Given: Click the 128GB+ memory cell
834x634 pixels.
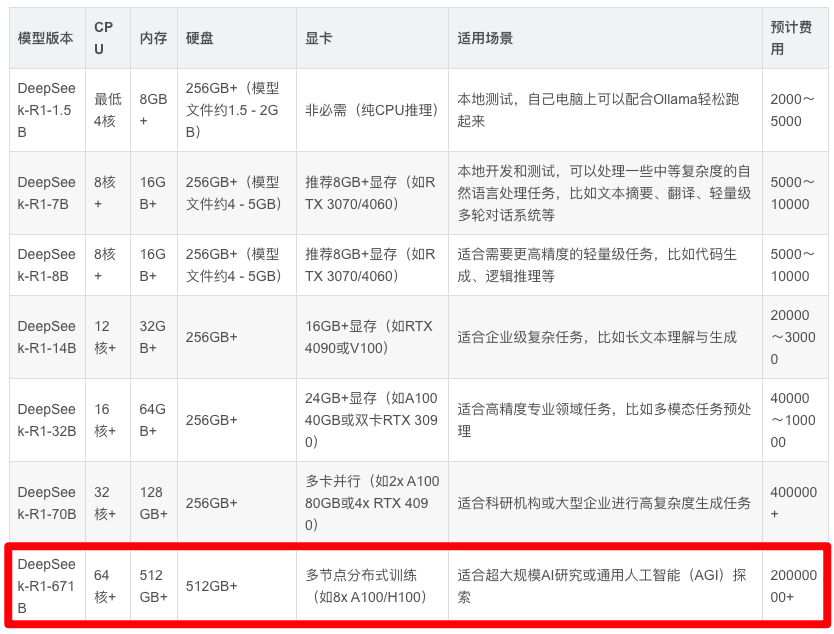Looking at the screenshot, I should (x=154, y=503).
